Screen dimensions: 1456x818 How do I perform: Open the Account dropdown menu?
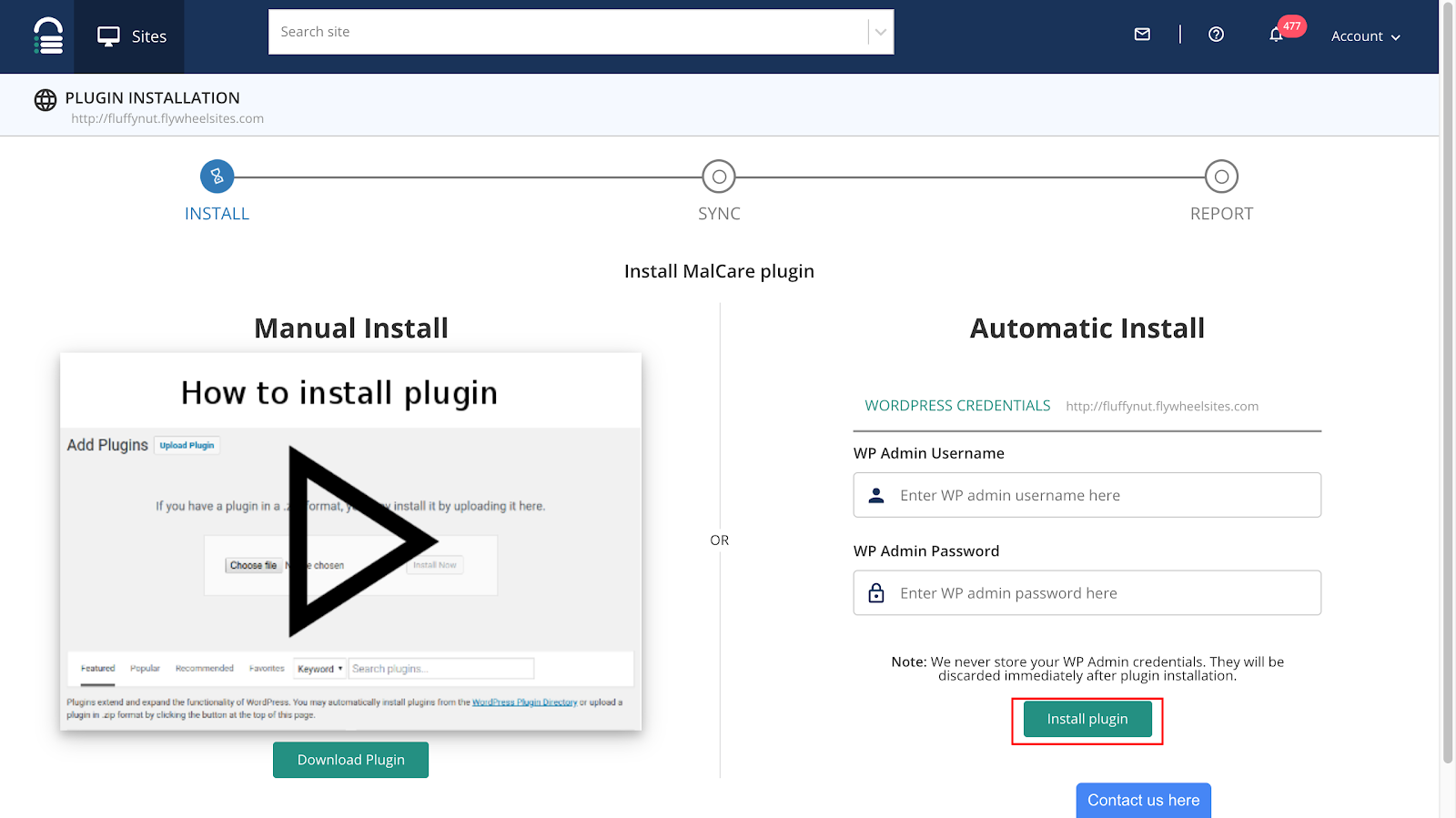tap(1366, 36)
